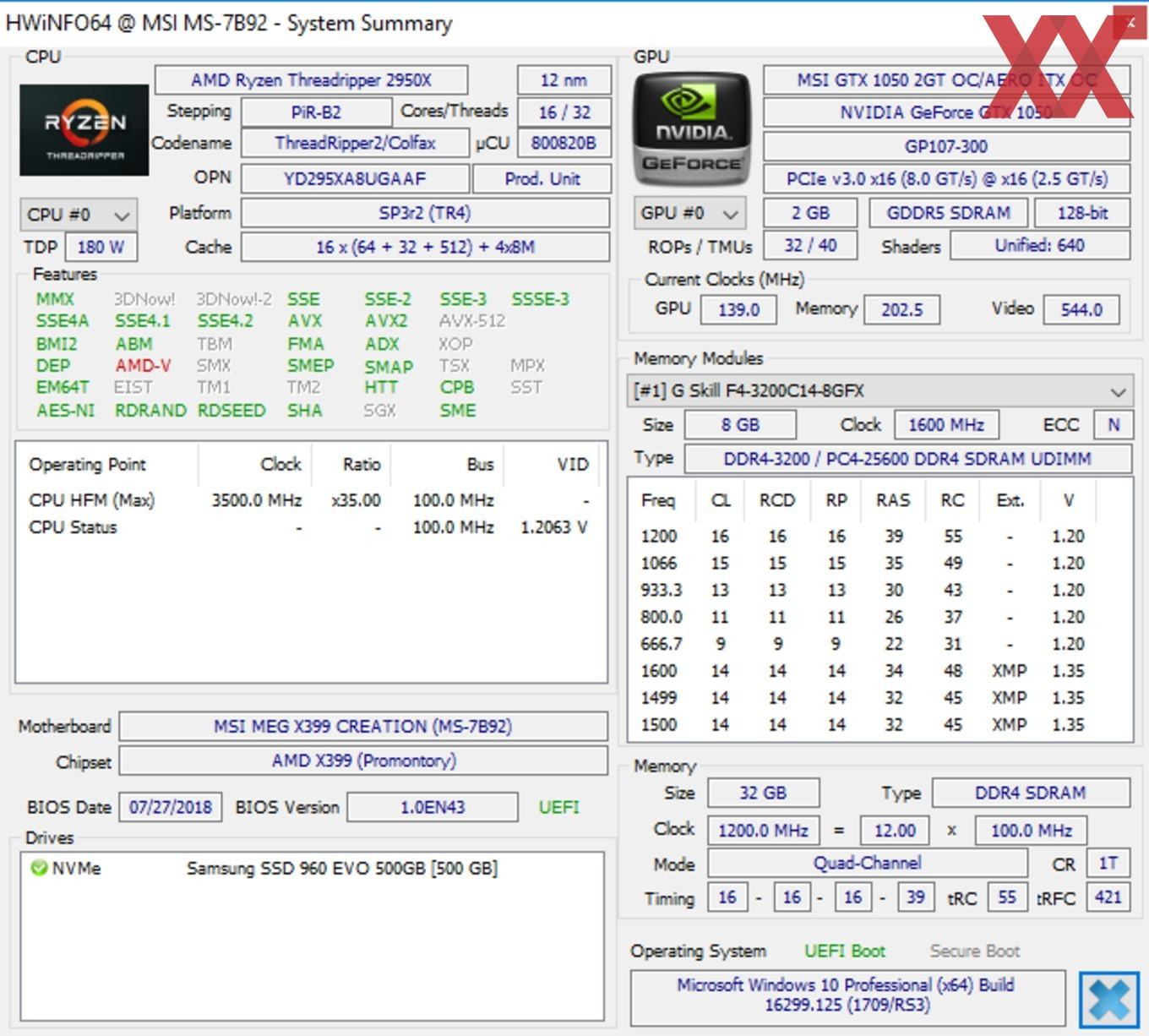Viewport: 1149px width, 1036px height.
Task: Expand the G Skill F4-3200C14-8GFX memory module list
Action: click(x=879, y=391)
